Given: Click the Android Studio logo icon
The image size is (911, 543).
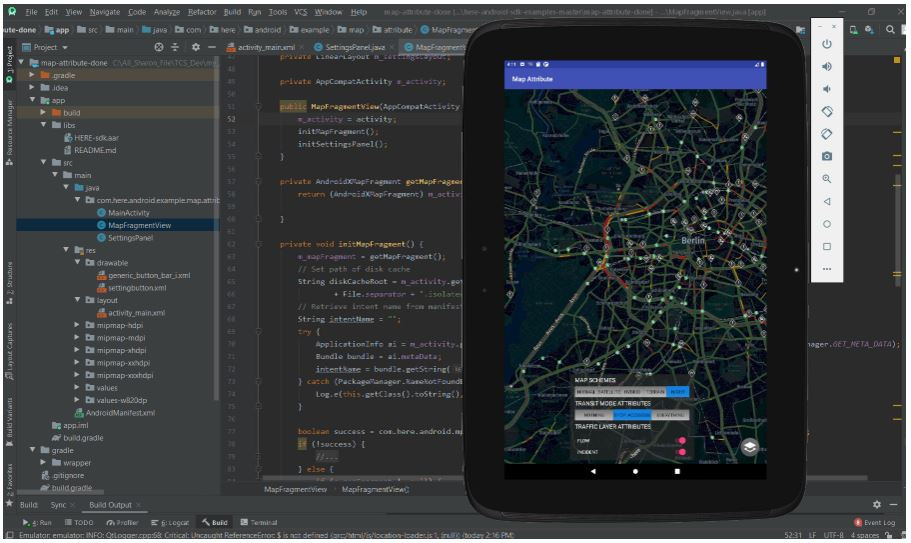Looking at the screenshot, I should click(12, 12).
